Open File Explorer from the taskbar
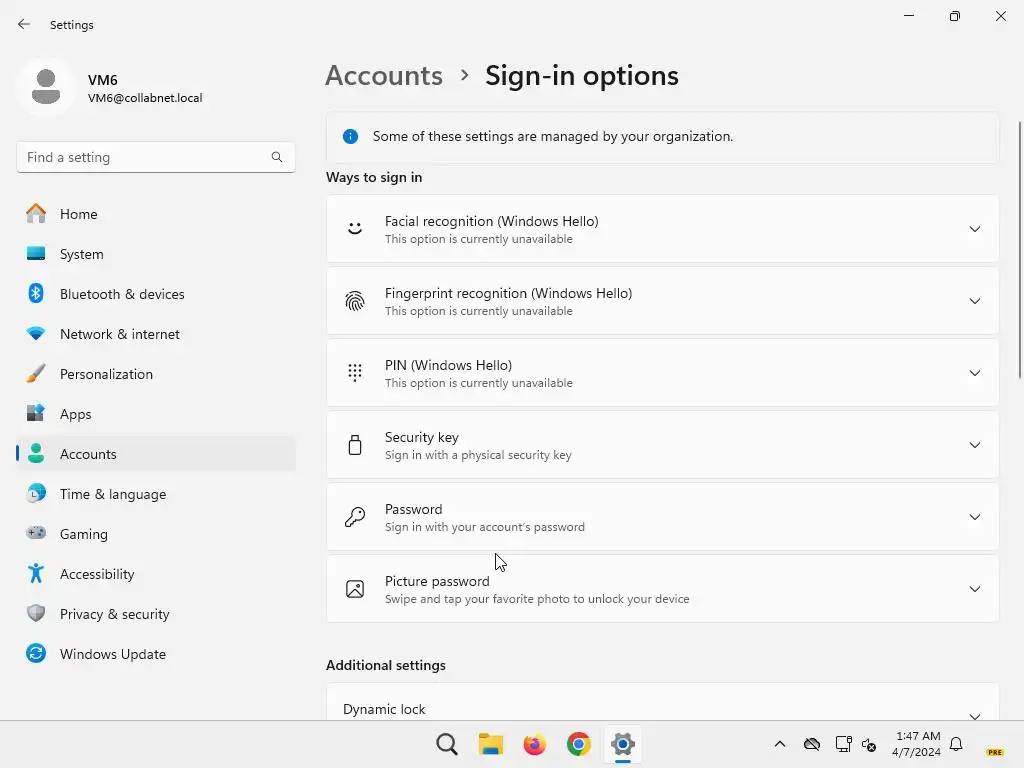 pos(490,744)
